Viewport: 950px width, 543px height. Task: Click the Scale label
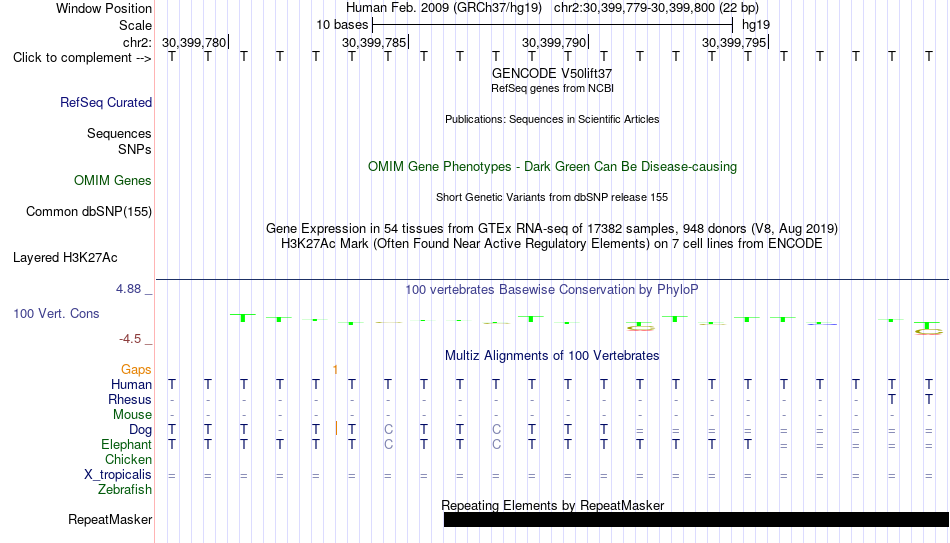[x=135, y=25]
